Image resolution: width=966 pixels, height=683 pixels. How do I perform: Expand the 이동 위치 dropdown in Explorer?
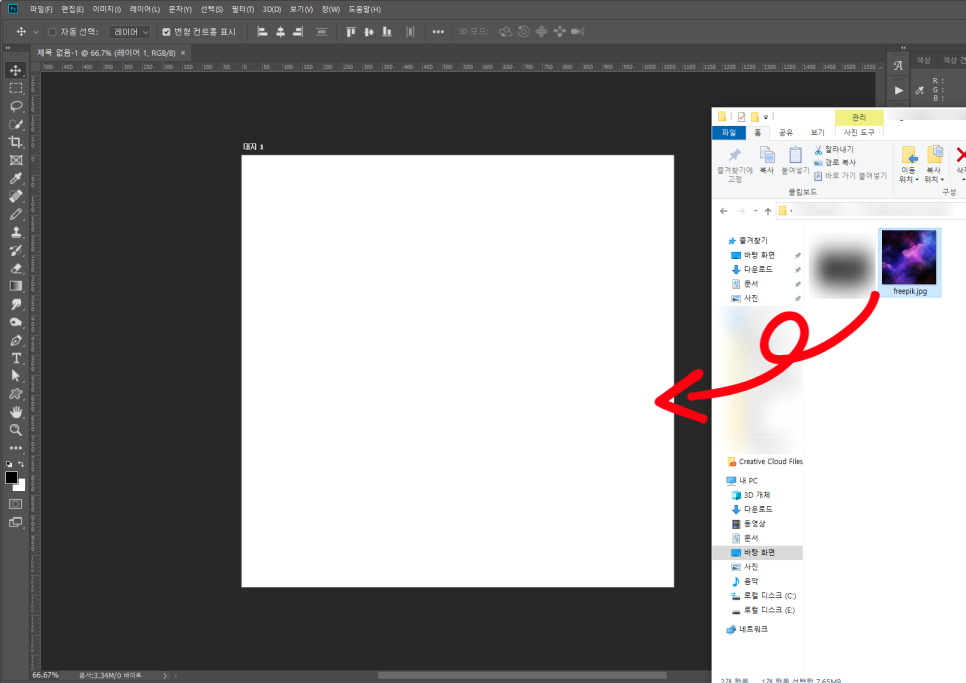coord(908,180)
